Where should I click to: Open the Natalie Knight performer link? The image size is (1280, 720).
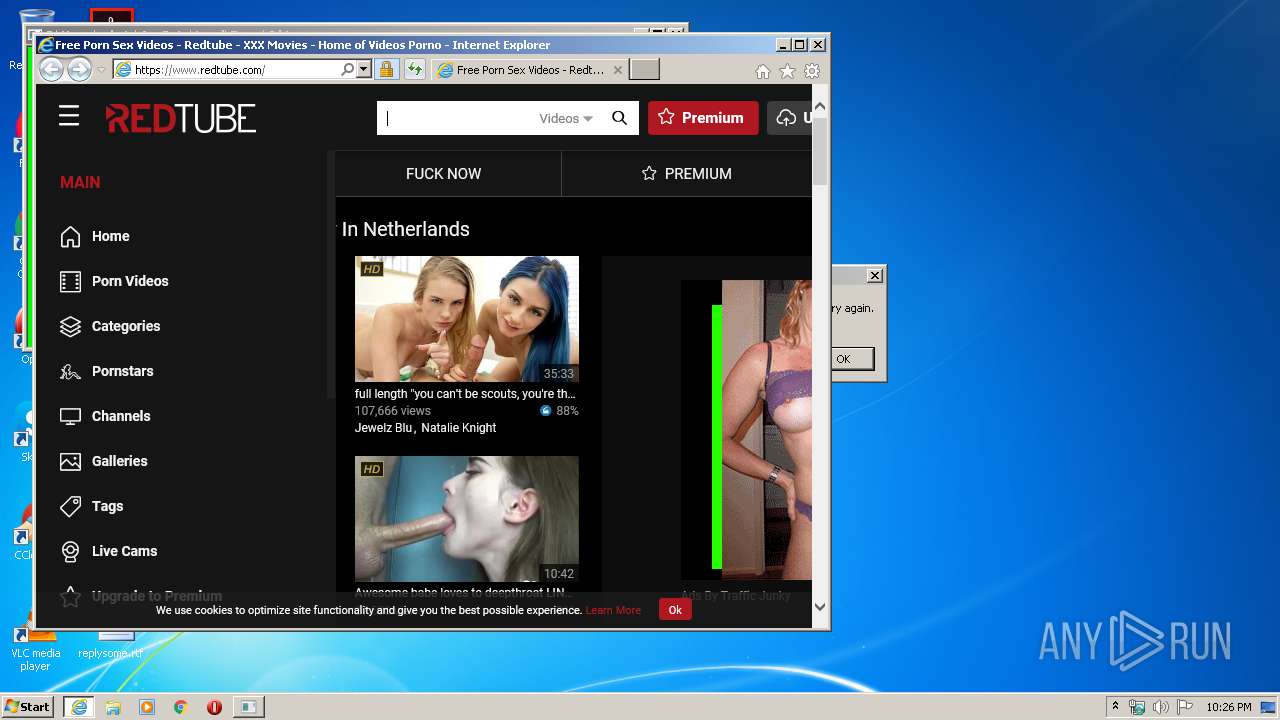tap(458, 427)
